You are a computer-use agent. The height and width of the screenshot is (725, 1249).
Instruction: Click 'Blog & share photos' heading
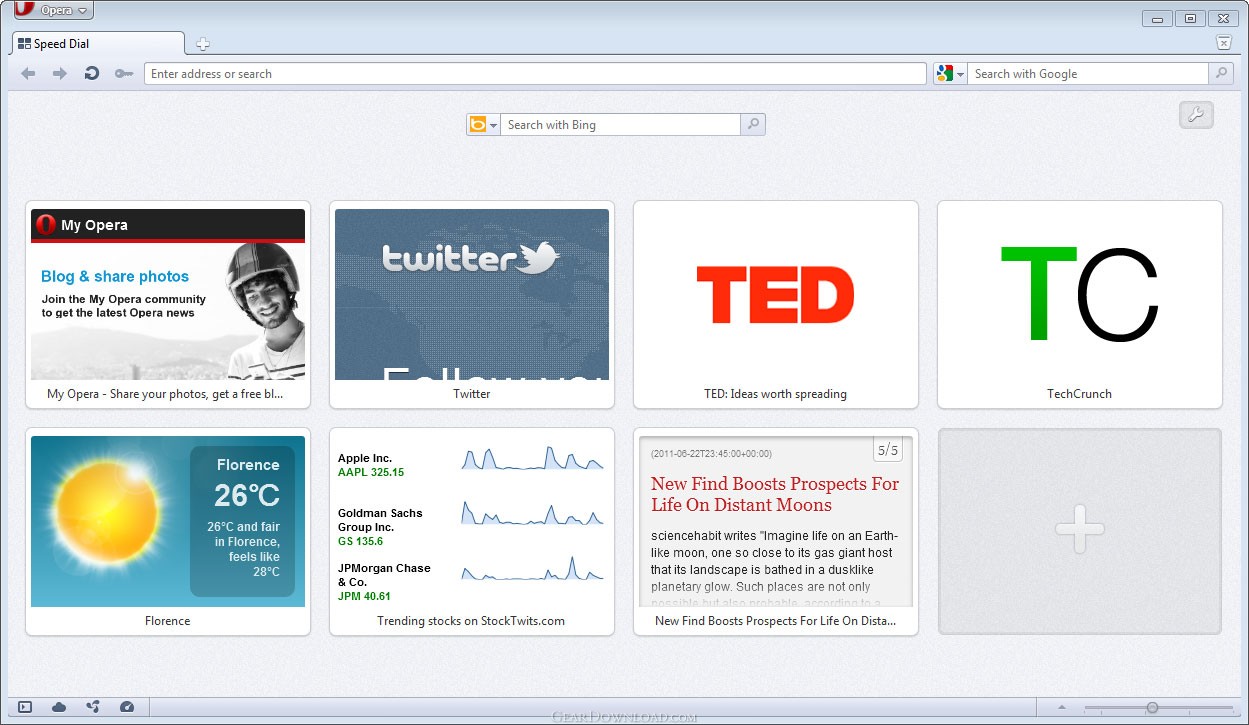(115, 277)
